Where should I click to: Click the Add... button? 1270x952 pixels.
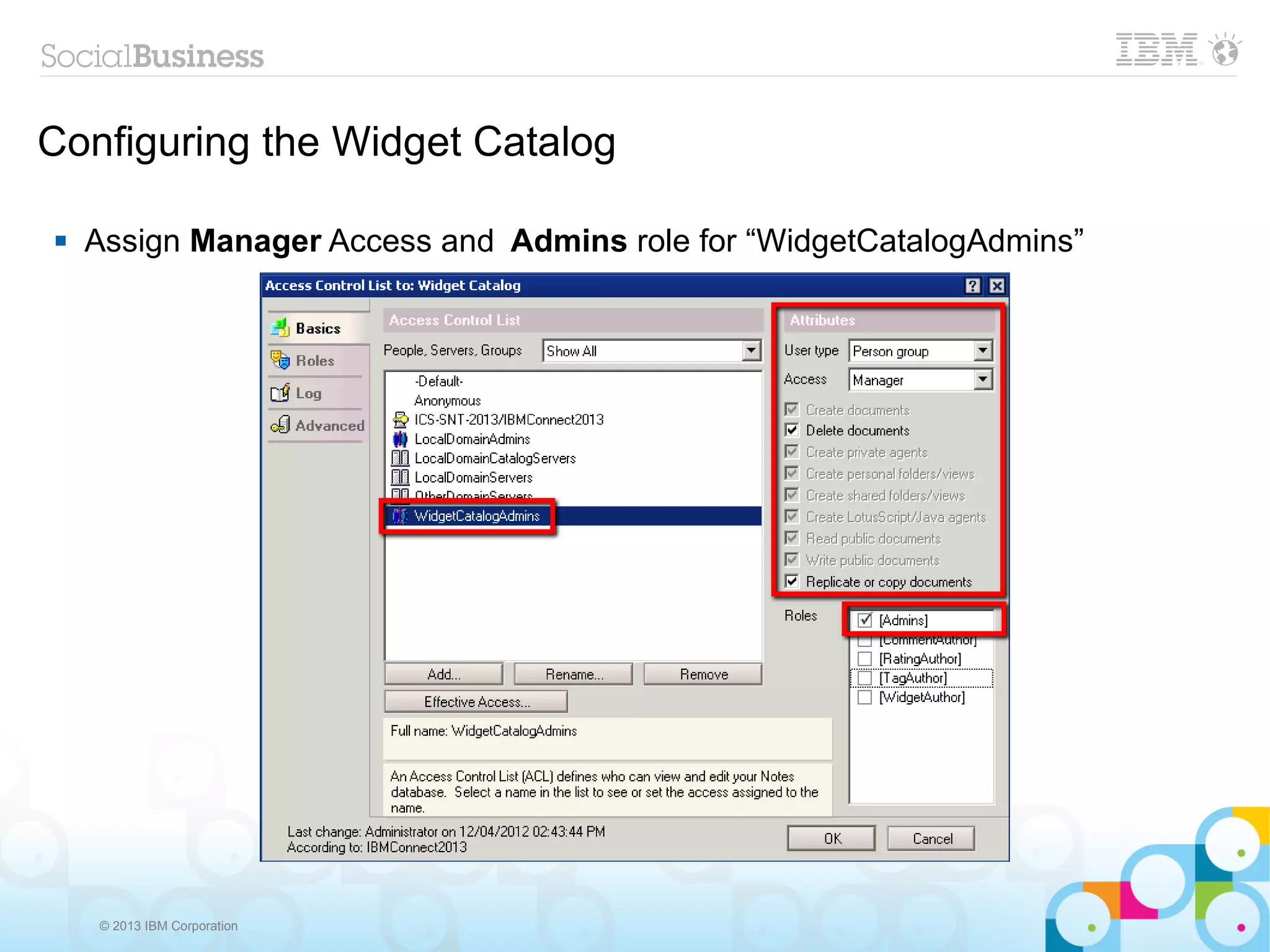click(x=444, y=674)
